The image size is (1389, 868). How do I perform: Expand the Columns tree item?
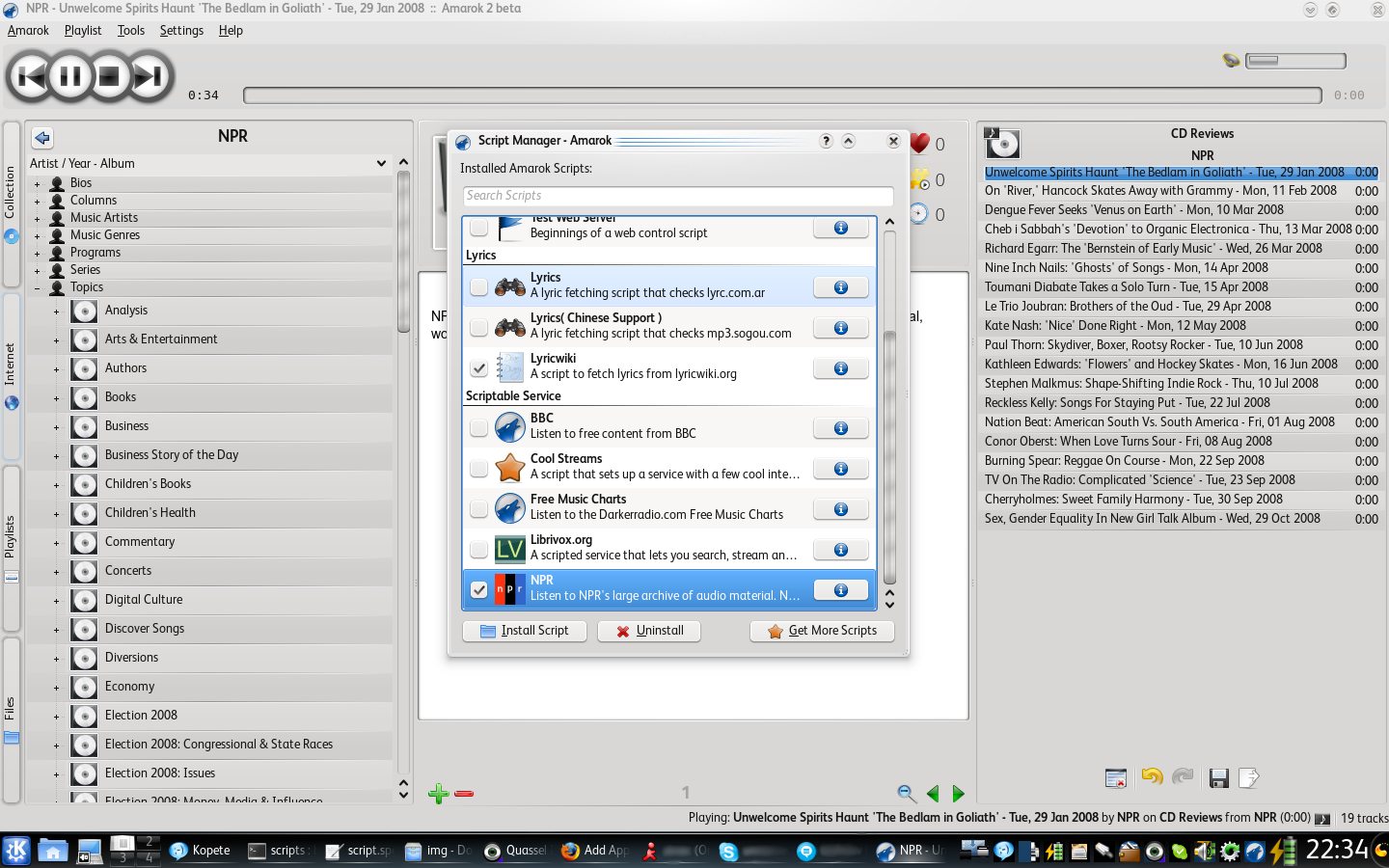coord(38,201)
